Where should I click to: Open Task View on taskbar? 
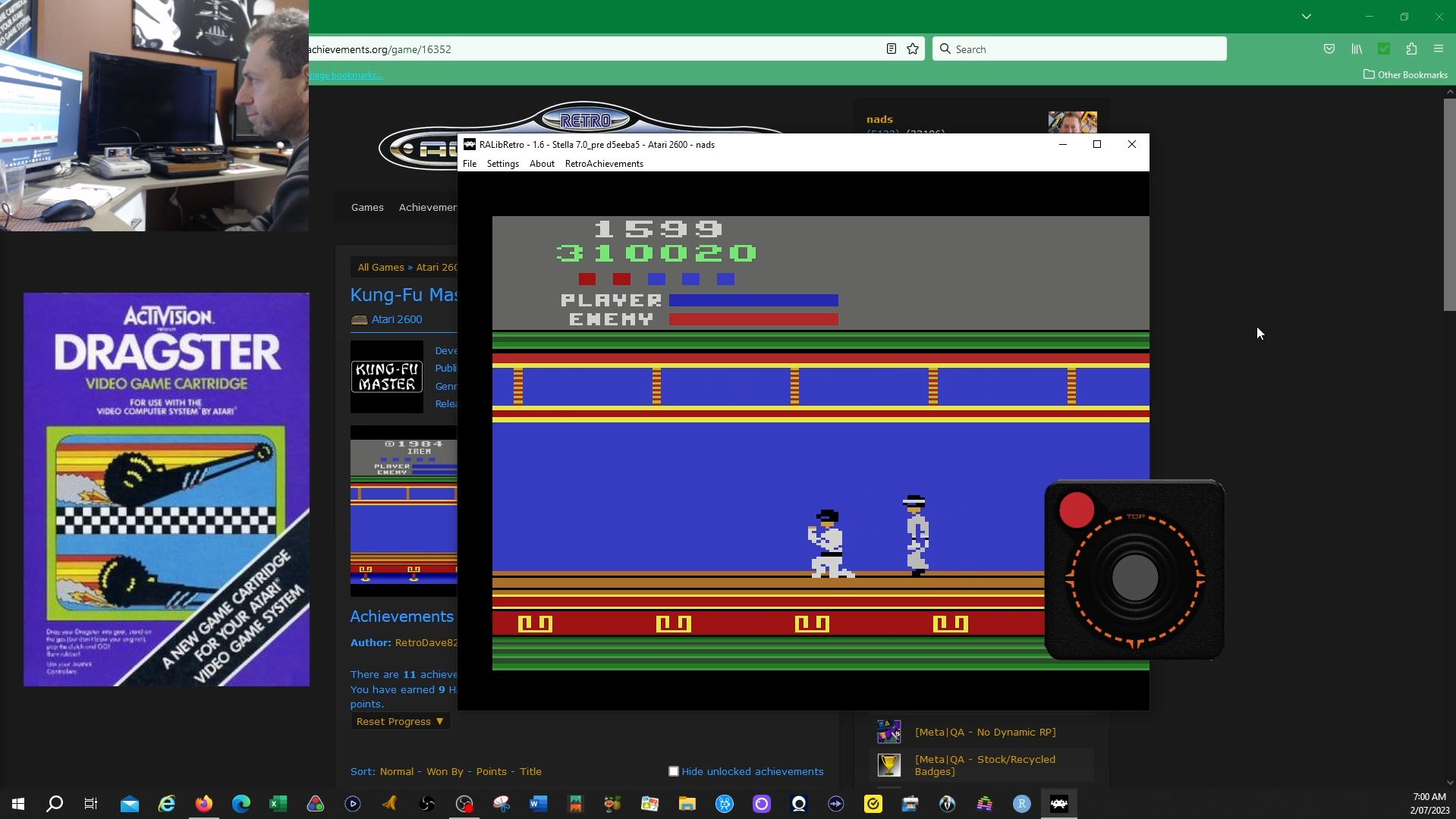tap(91, 804)
